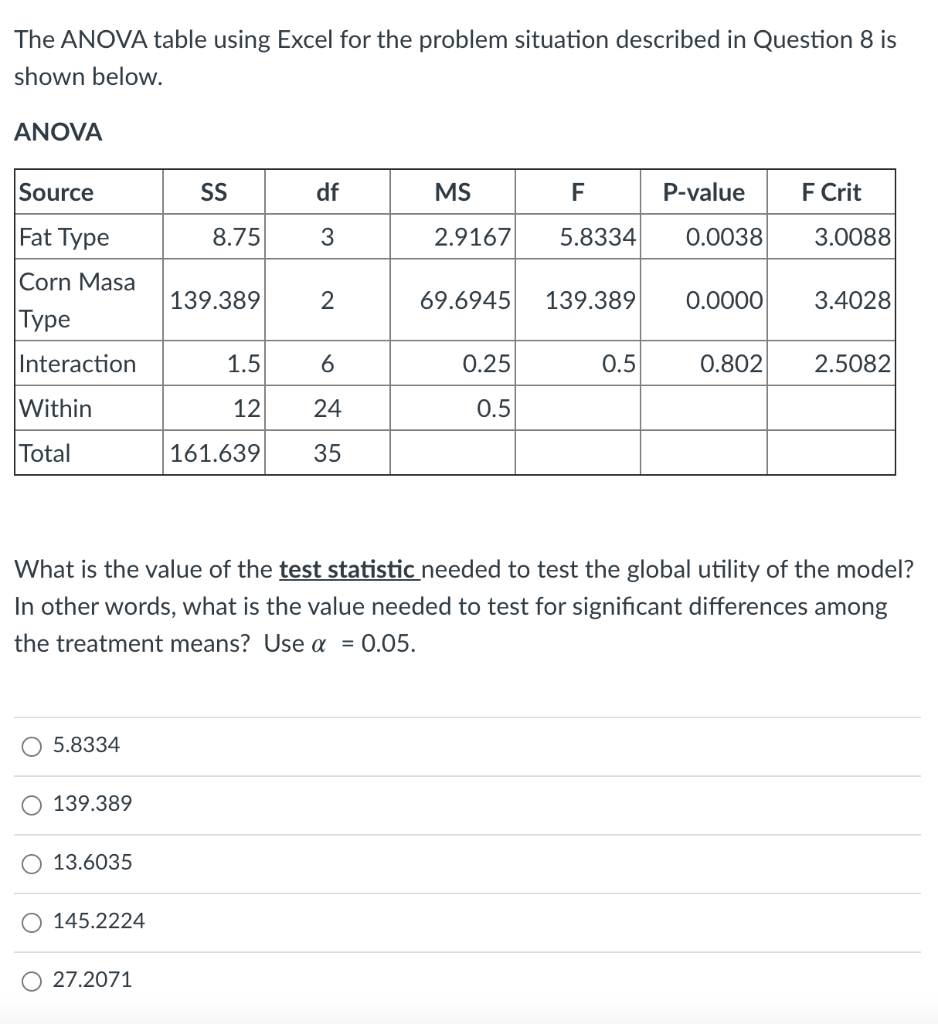938x1024 pixels.
Task: Click the MS column header
Action: tap(453, 192)
